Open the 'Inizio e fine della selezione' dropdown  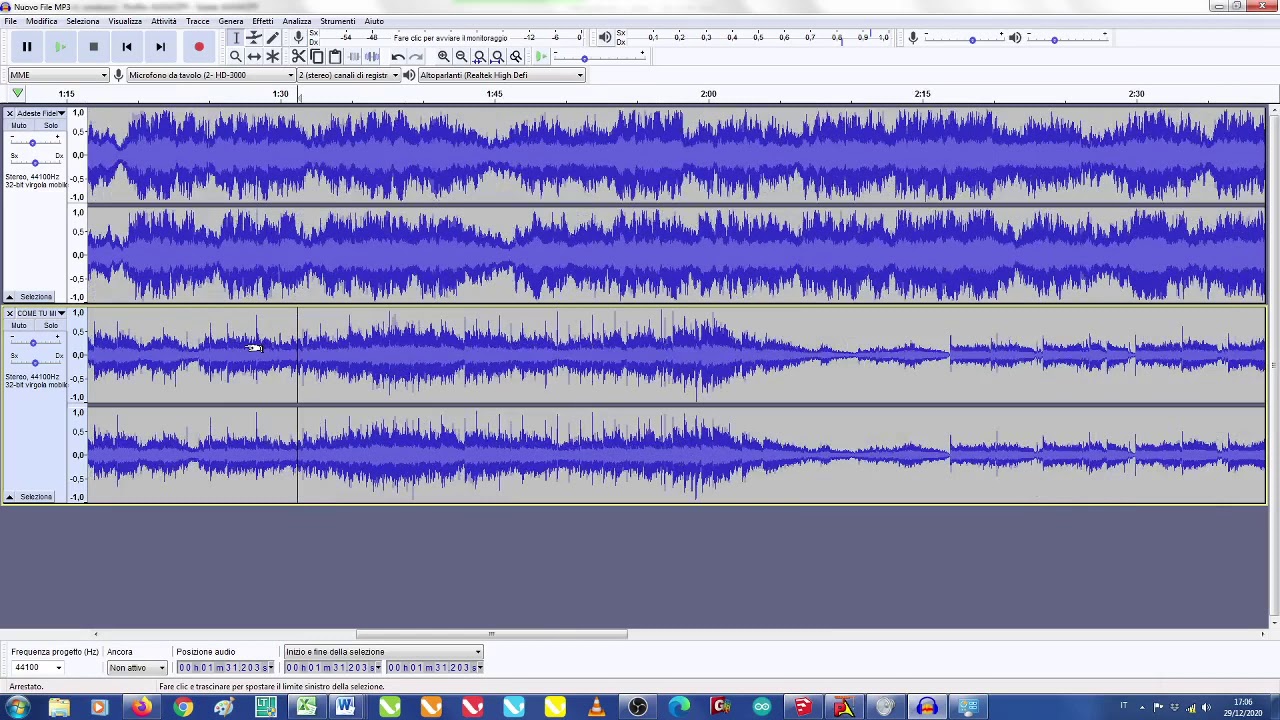[x=383, y=652]
